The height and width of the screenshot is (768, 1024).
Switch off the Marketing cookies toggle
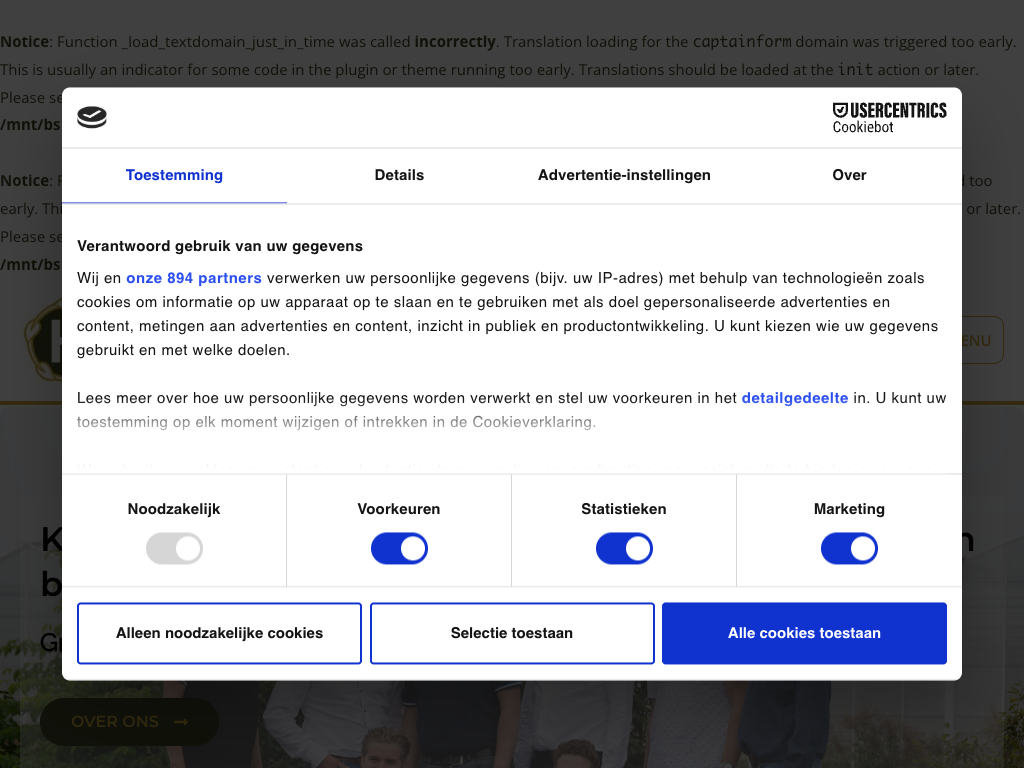click(849, 548)
